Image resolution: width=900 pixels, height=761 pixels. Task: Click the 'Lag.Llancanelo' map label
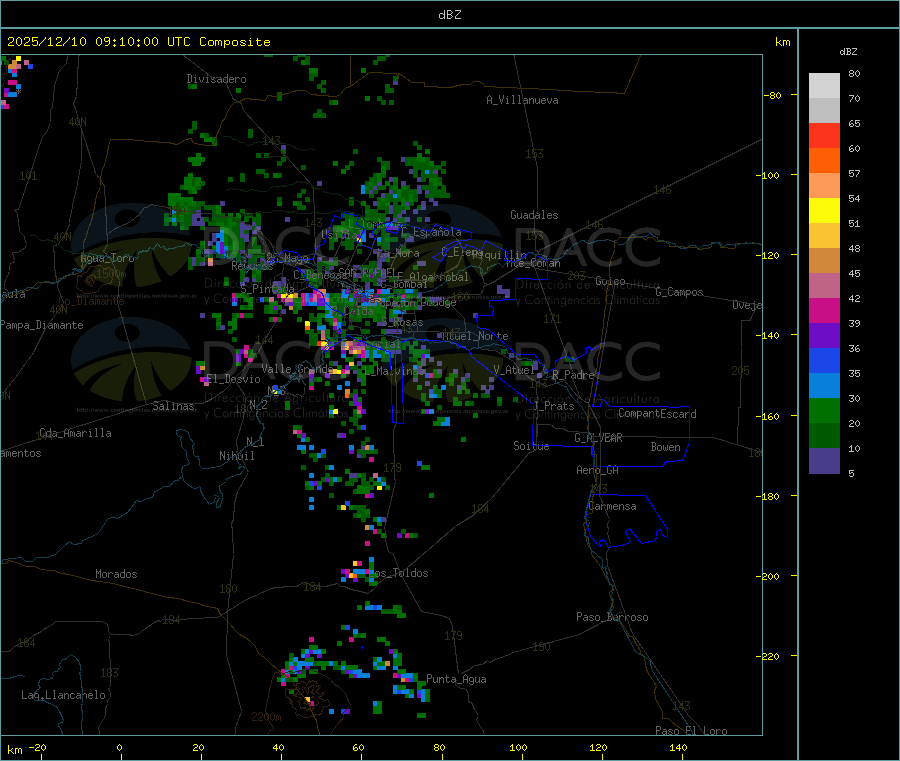point(64,695)
